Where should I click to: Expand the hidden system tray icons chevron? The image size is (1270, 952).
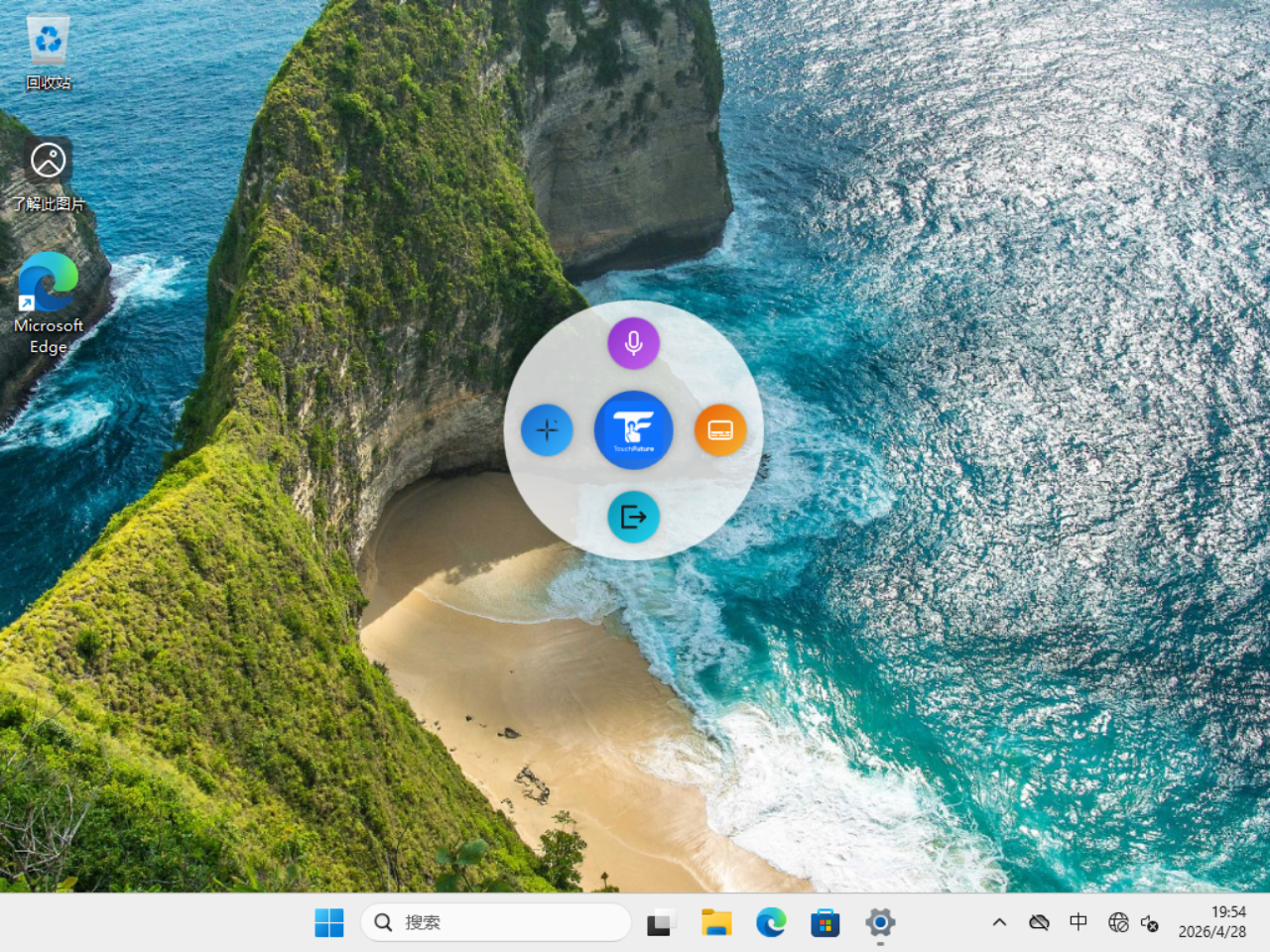[x=999, y=922]
